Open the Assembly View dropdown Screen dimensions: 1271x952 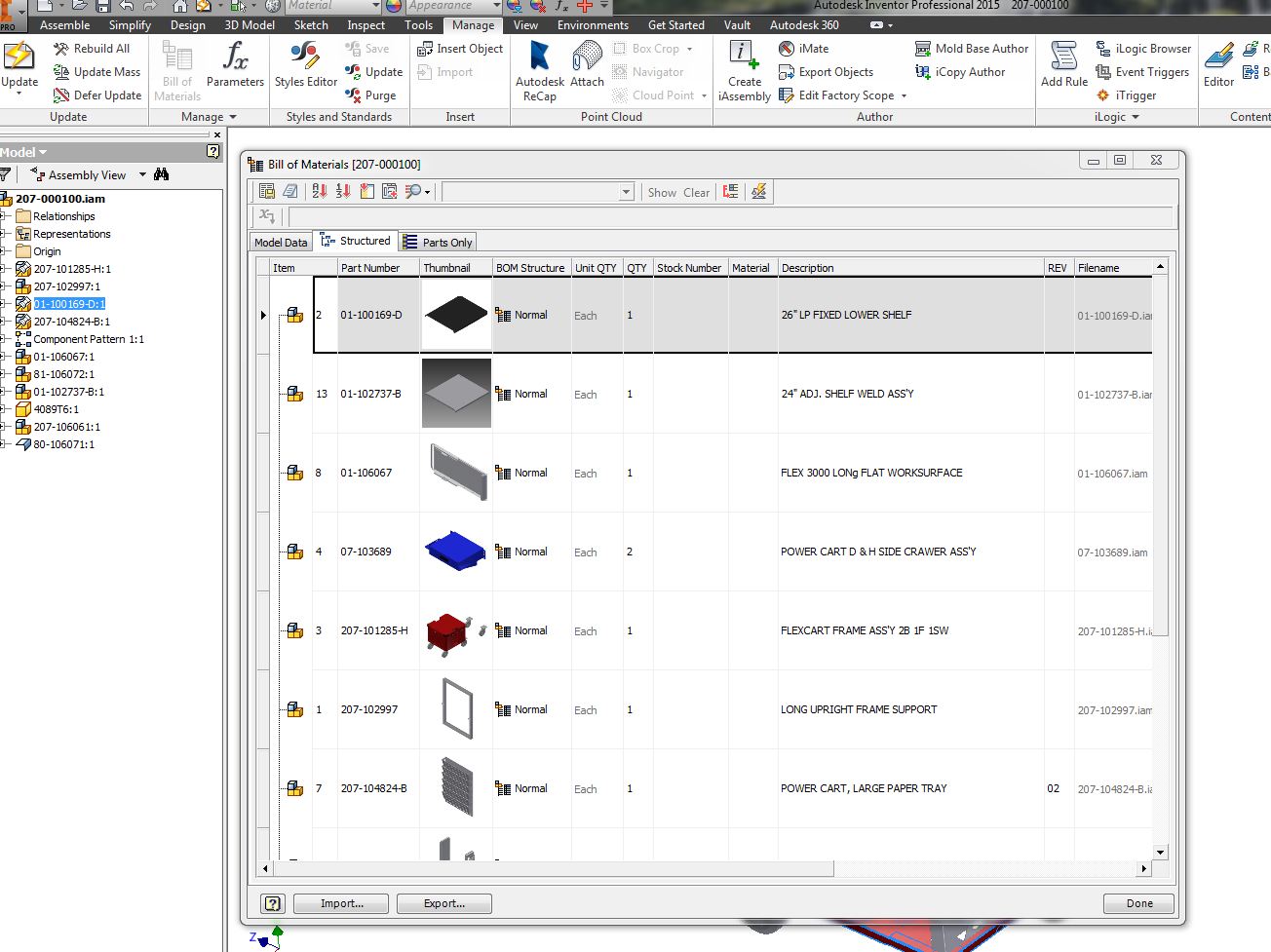[142, 174]
